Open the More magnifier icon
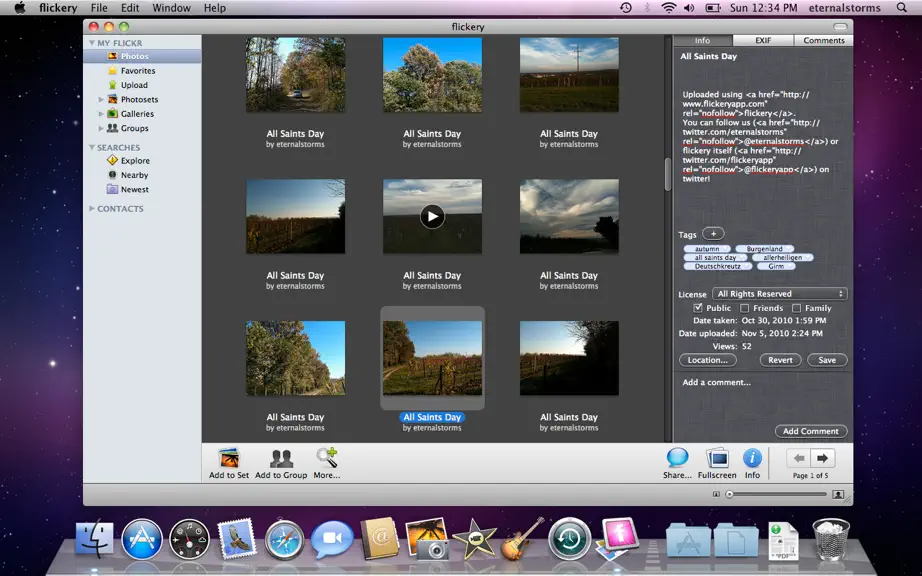Viewport: 922px width, 576px height. (326, 458)
